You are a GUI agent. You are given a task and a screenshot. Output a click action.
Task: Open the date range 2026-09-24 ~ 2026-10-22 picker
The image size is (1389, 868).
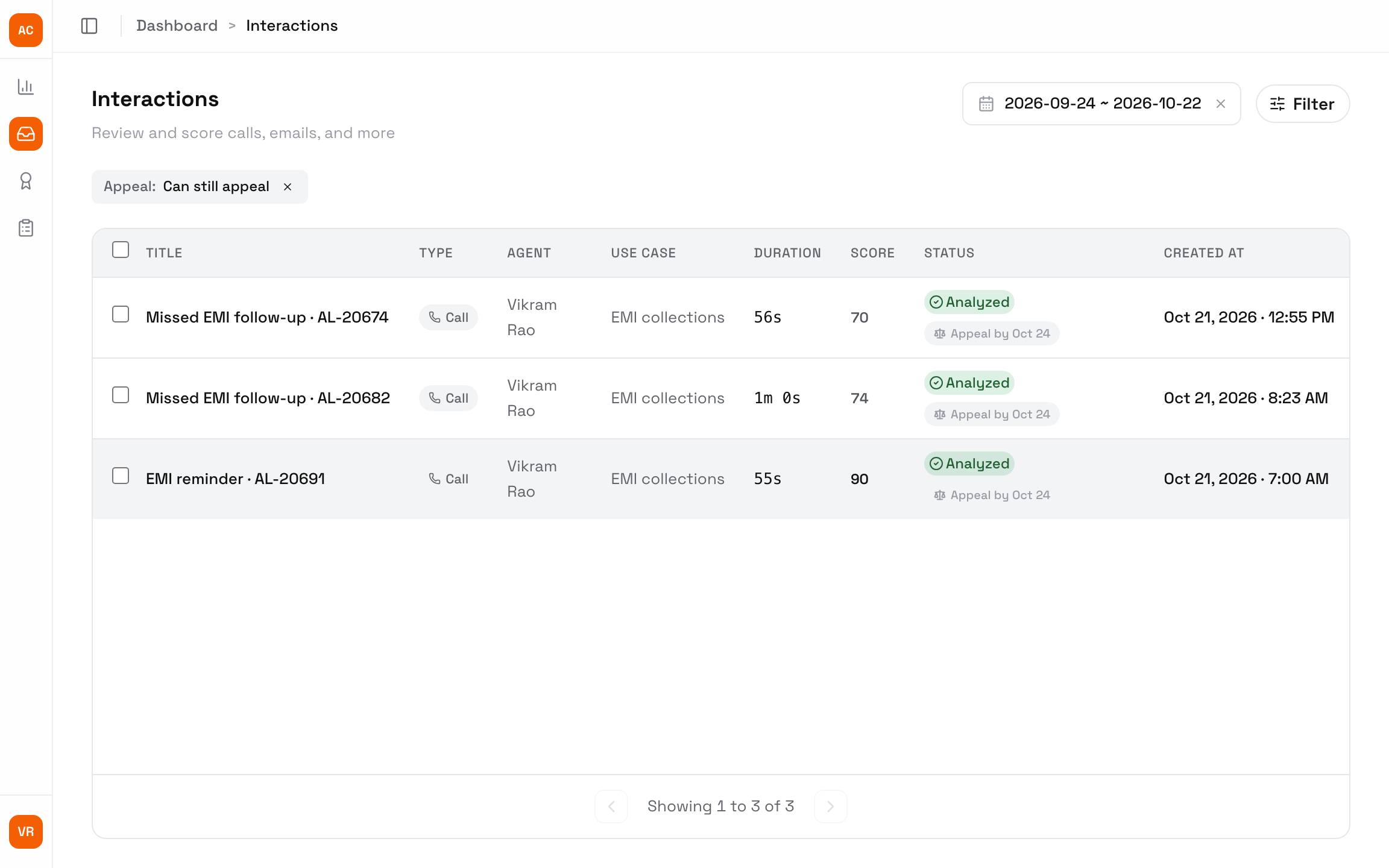[1101, 104]
